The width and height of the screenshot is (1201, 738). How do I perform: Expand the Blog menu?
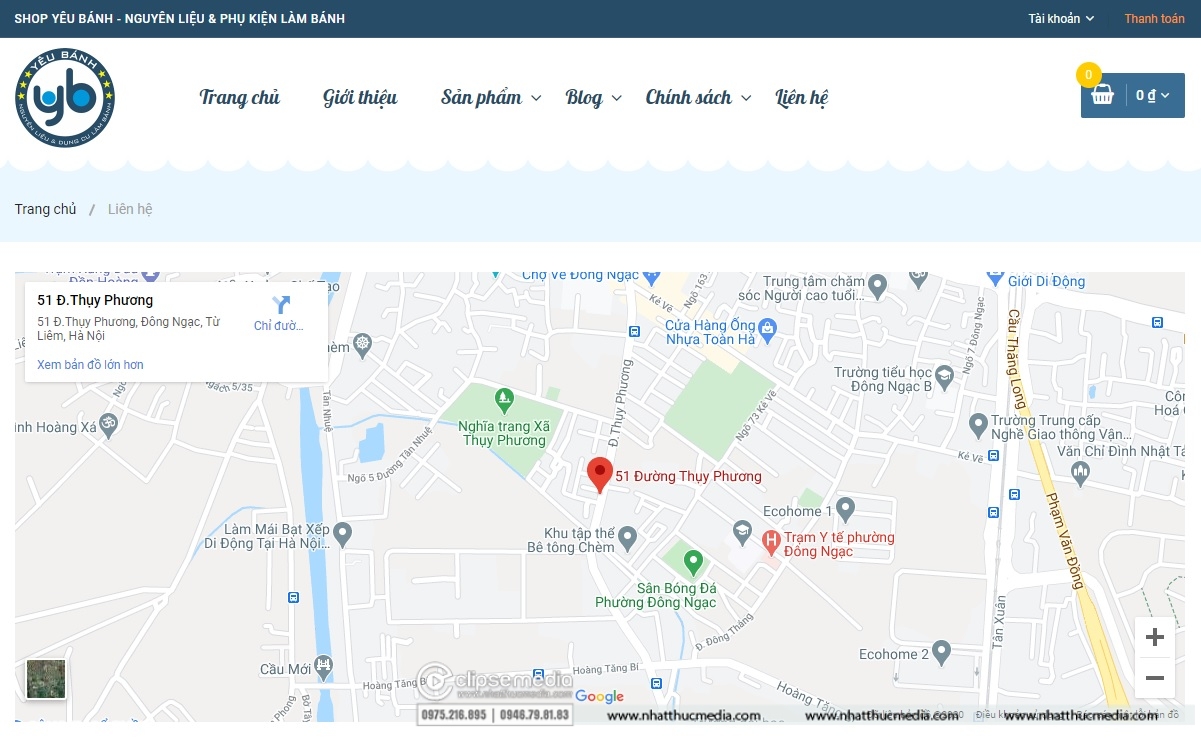pyautogui.click(x=584, y=97)
